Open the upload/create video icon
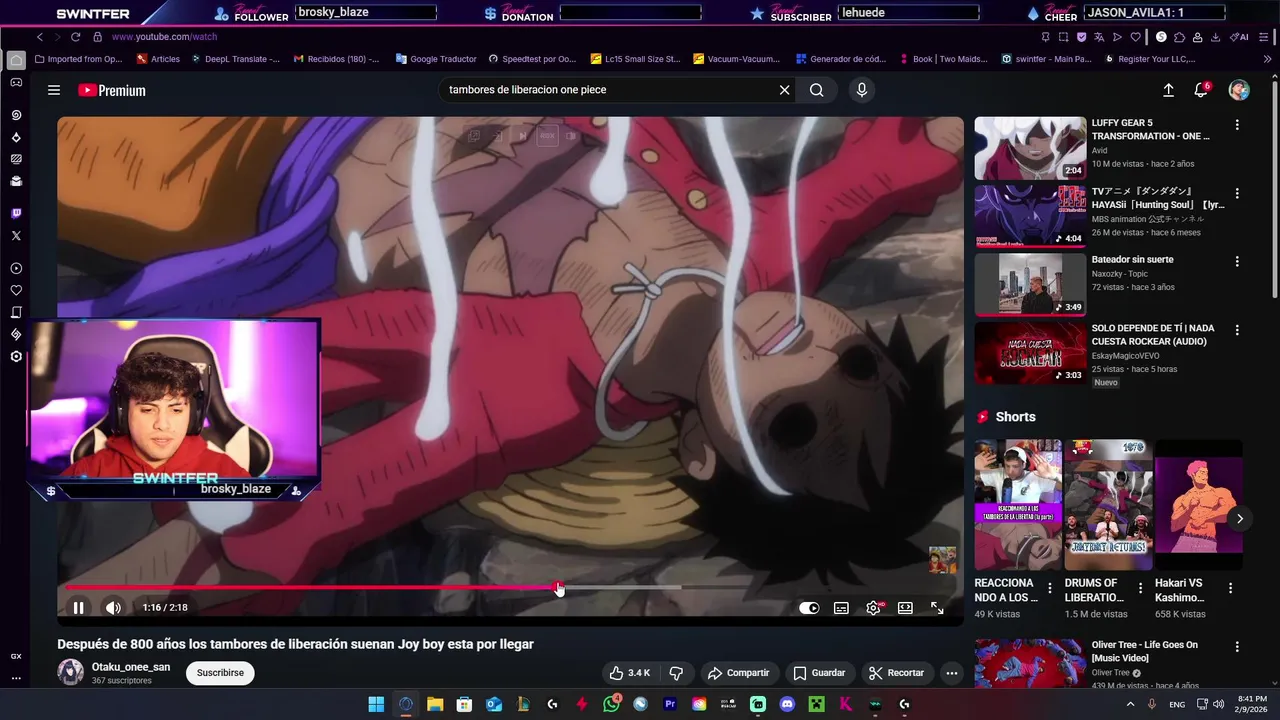Image resolution: width=1280 pixels, height=720 pixels. (1168, 90)
